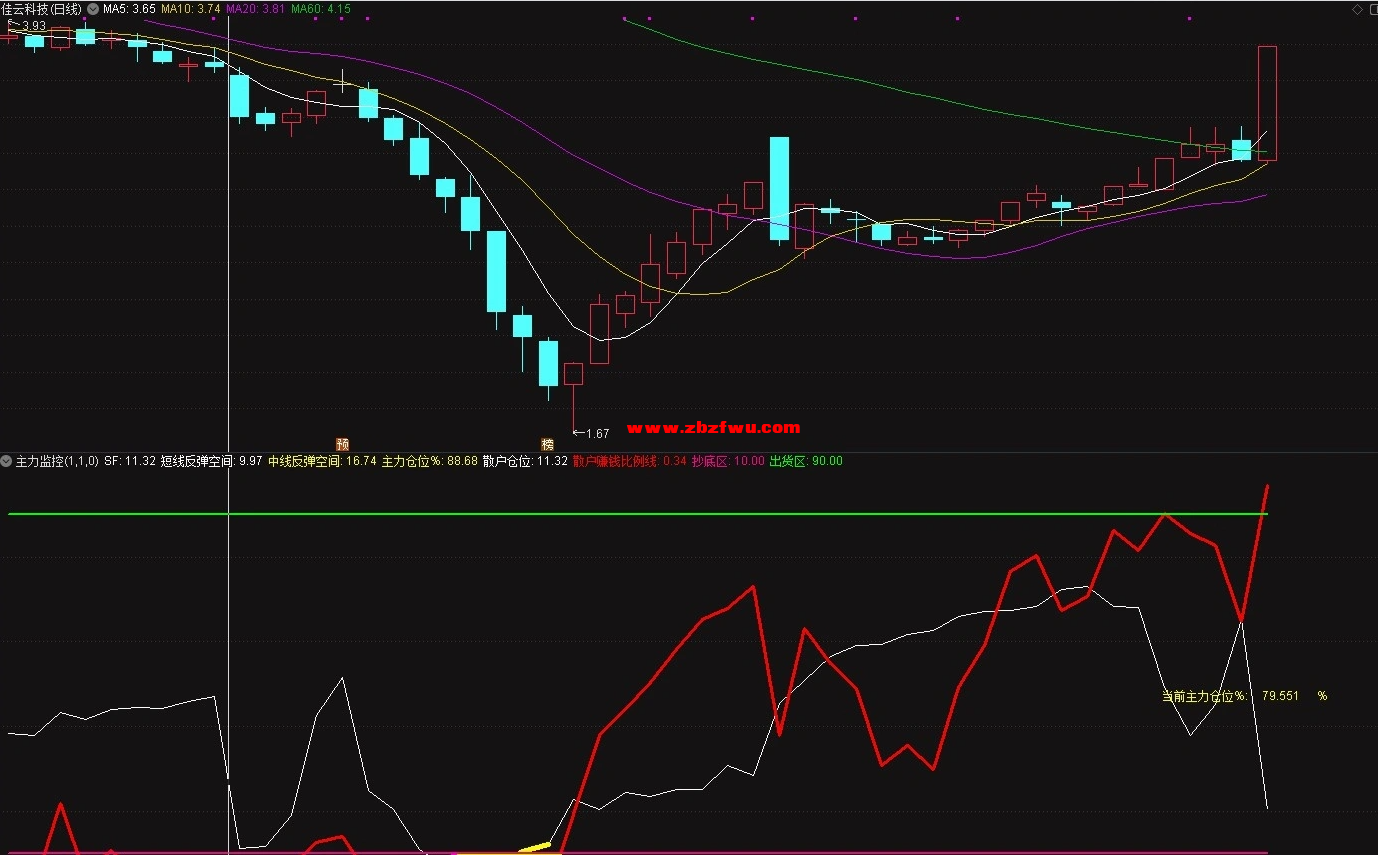Click the 预 marker icon below the chart
Image resolution: width=1378 pixels, height=855 pixels.
[x=343, y=444]
